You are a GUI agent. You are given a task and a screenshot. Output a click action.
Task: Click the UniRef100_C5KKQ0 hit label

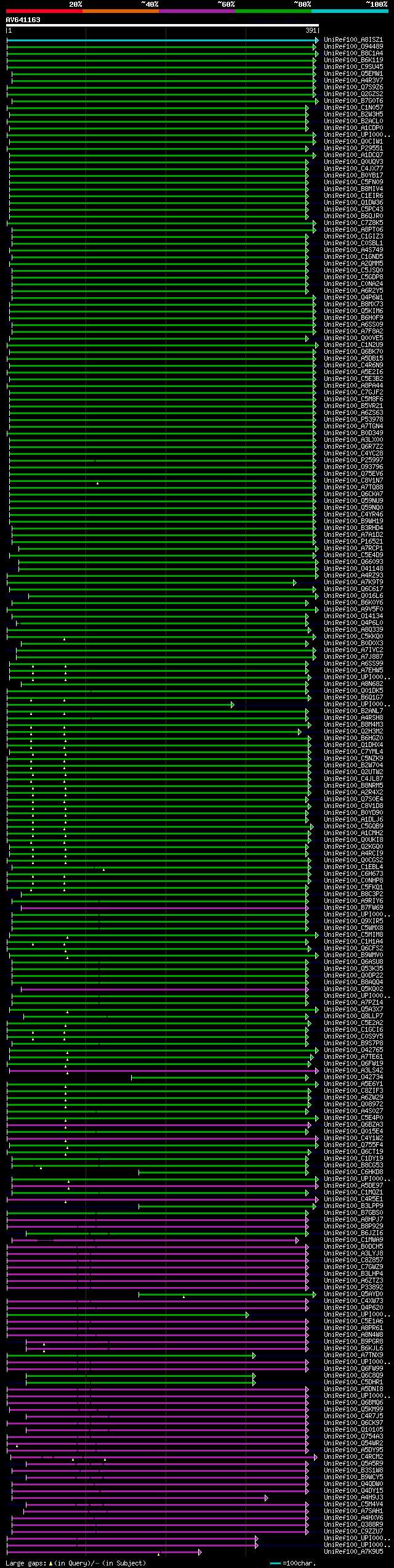point(353,637)
